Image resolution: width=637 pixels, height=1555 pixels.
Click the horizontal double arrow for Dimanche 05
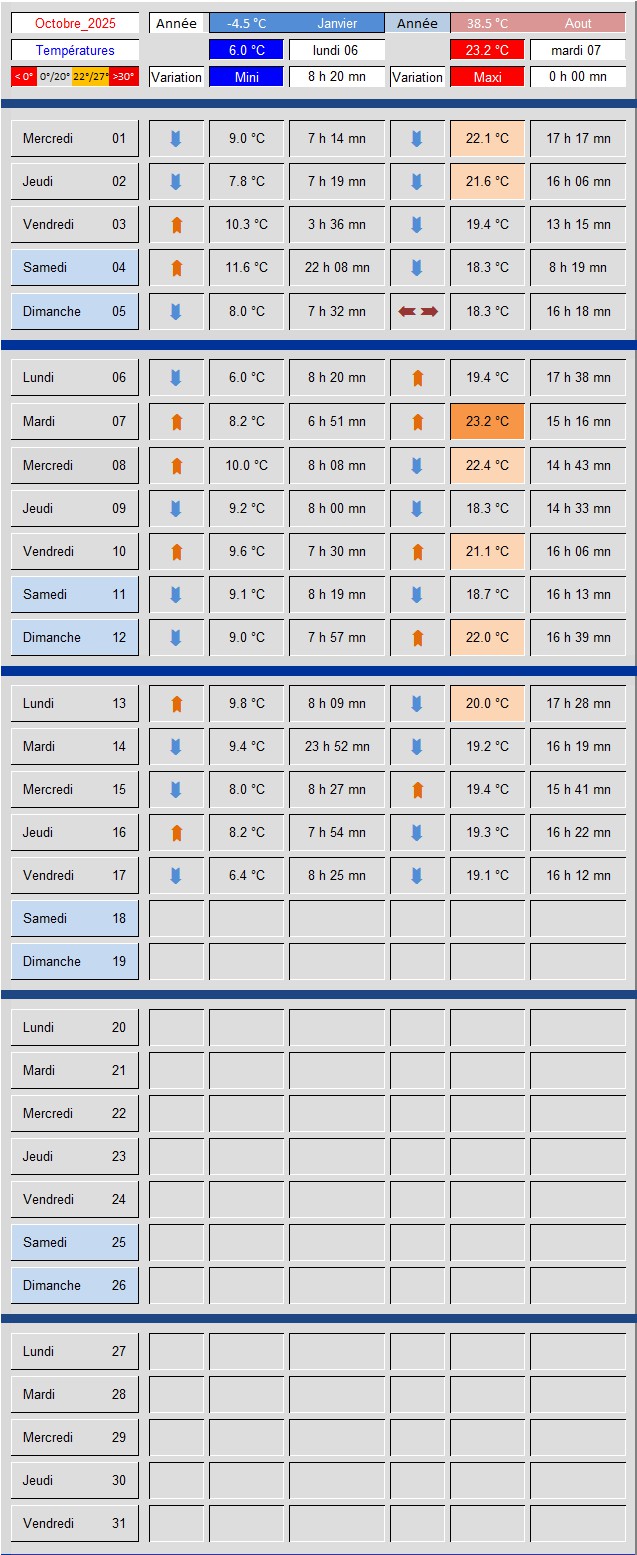click(x=417, y=312)
